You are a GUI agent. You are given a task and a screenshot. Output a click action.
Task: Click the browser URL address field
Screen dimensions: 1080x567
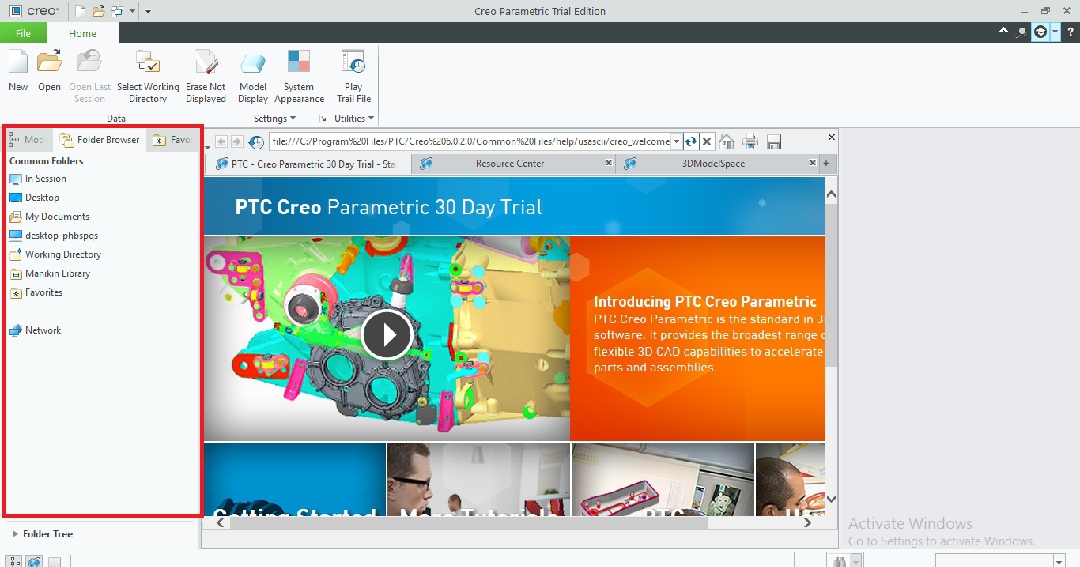[x=468, y=142]
